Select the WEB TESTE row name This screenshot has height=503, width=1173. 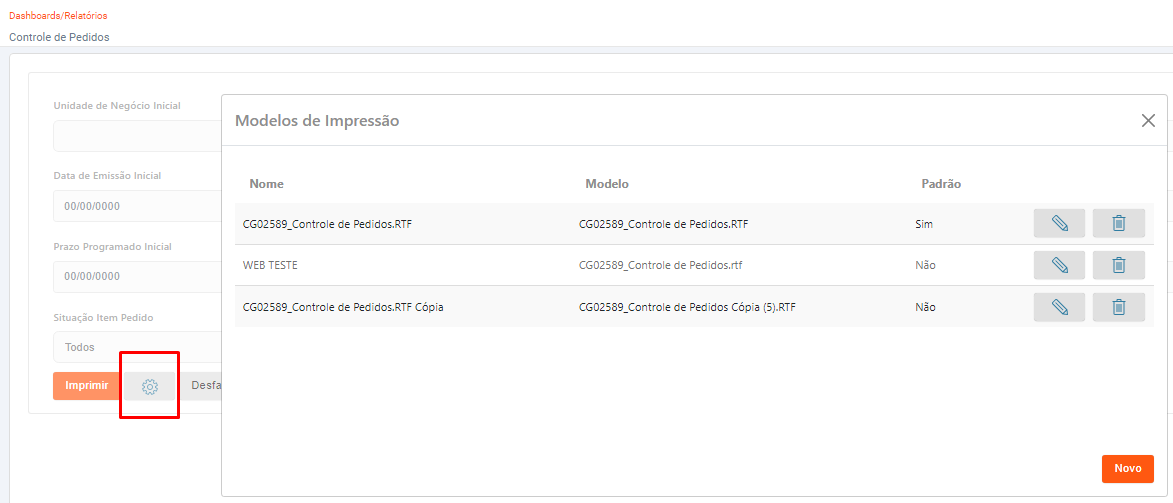pos(270,266)
